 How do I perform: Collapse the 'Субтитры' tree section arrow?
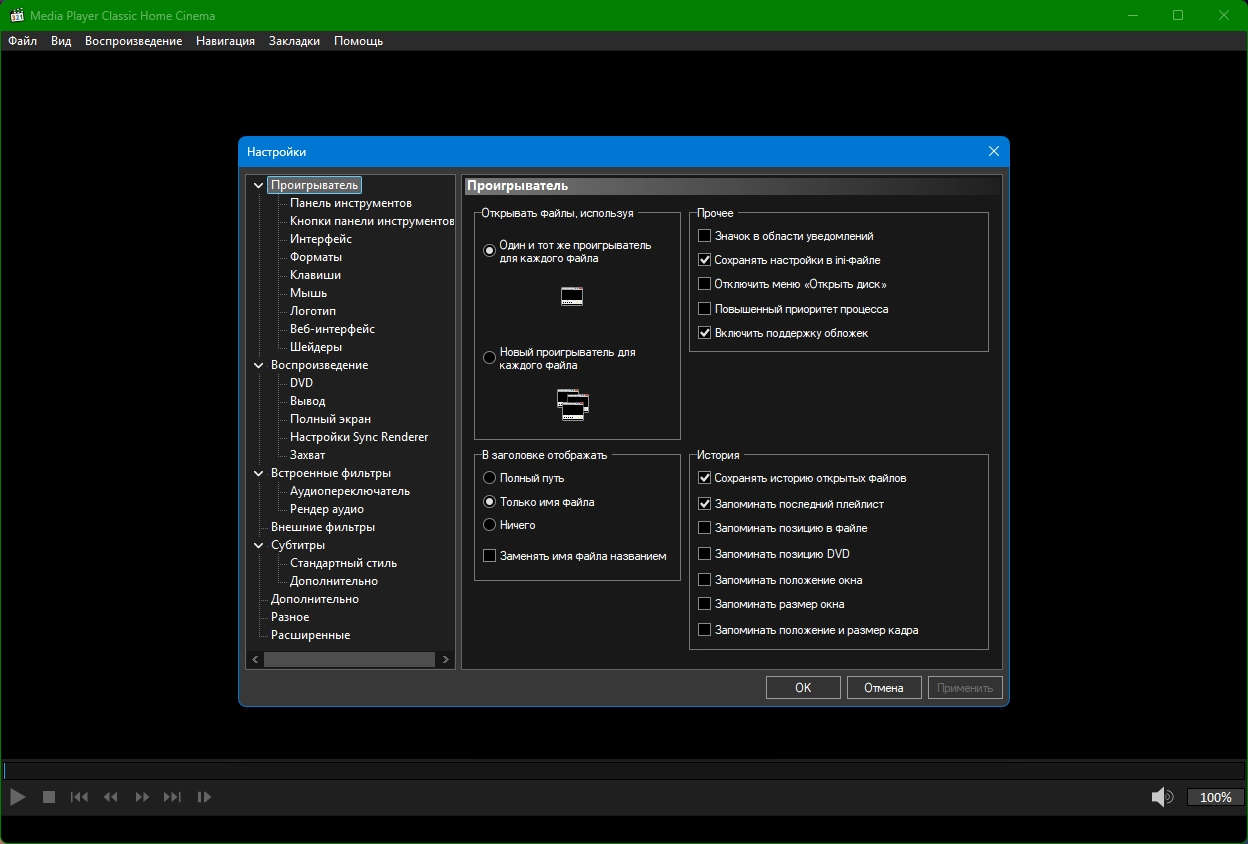pyautogui.click(x=259, y=546)
